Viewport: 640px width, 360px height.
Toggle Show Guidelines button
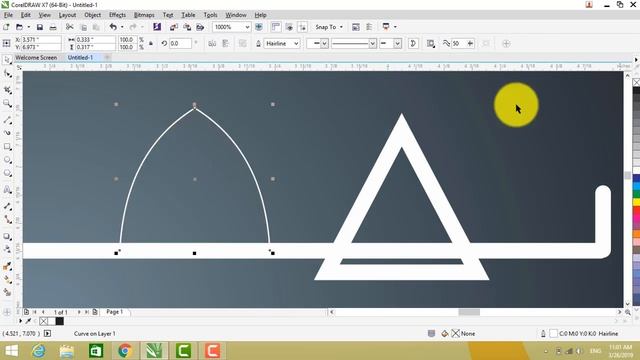pyautogui.click(x=302, y=27)
